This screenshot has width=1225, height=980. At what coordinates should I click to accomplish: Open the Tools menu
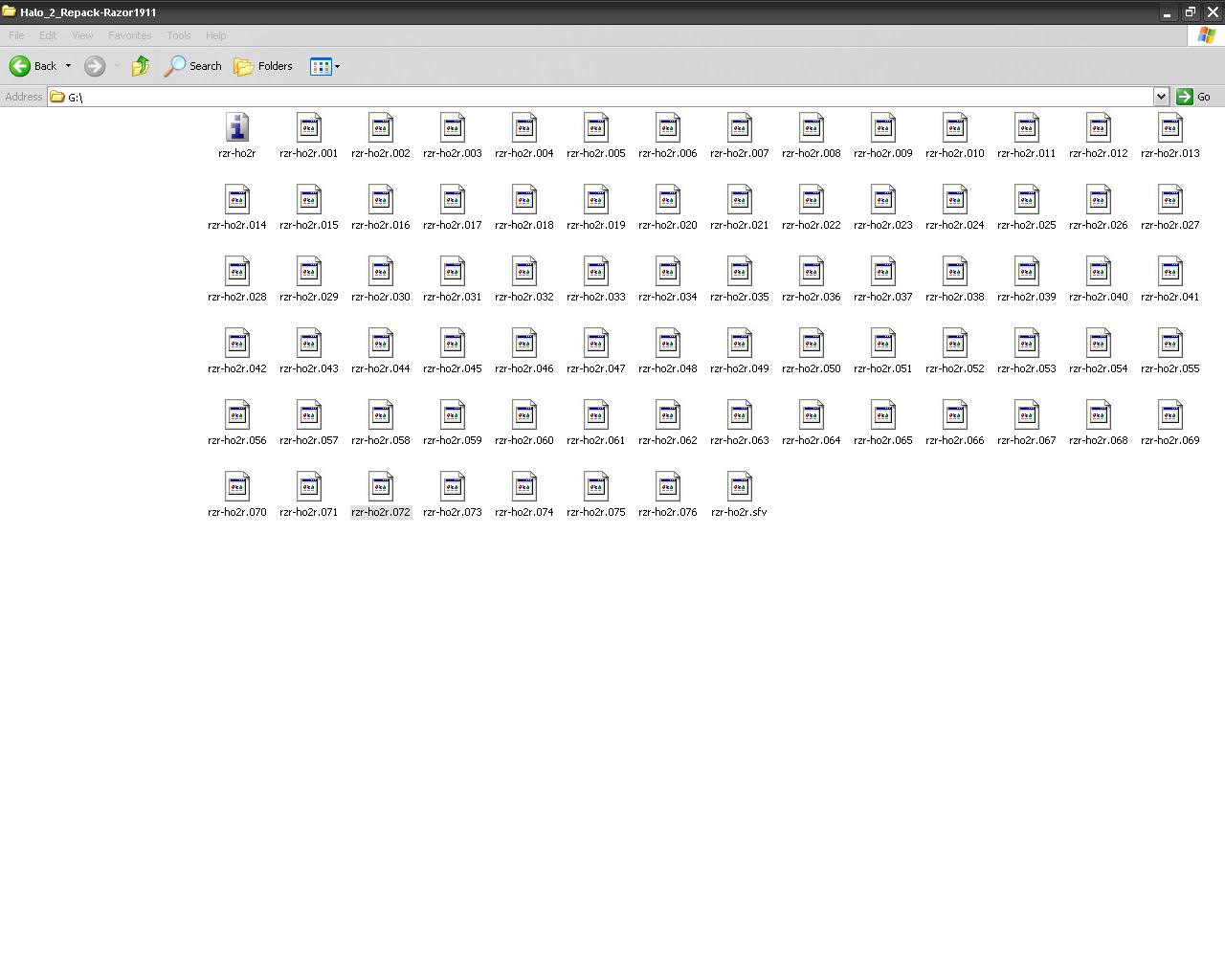(x=179, y=35)
